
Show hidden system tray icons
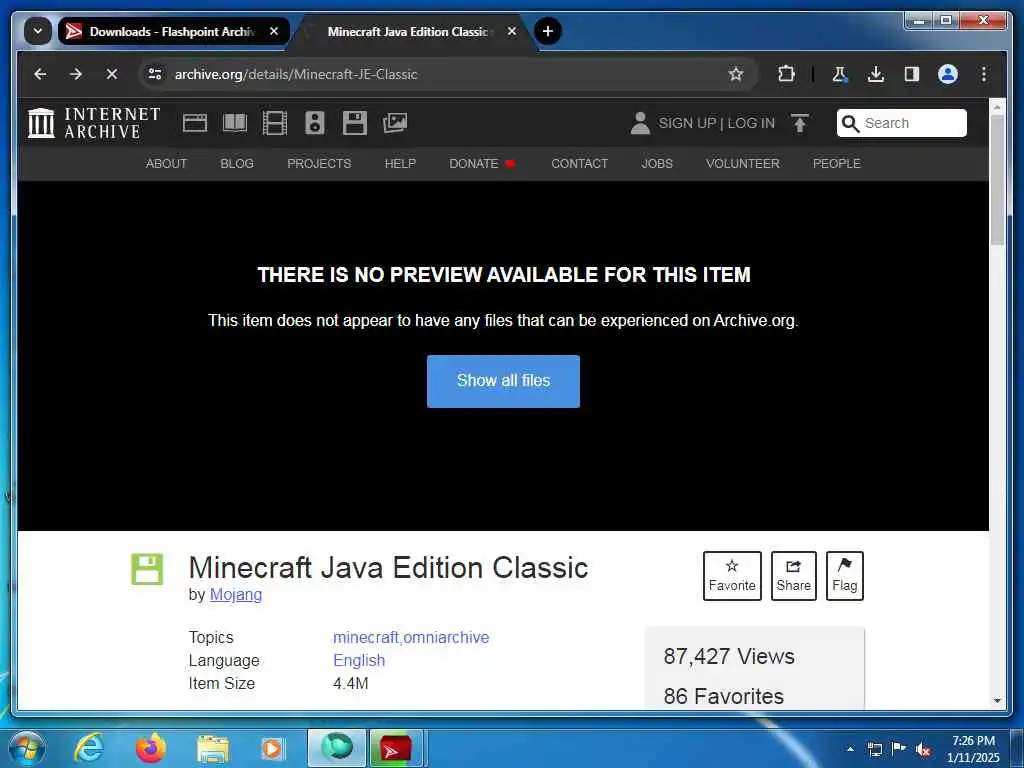[850, 749]
